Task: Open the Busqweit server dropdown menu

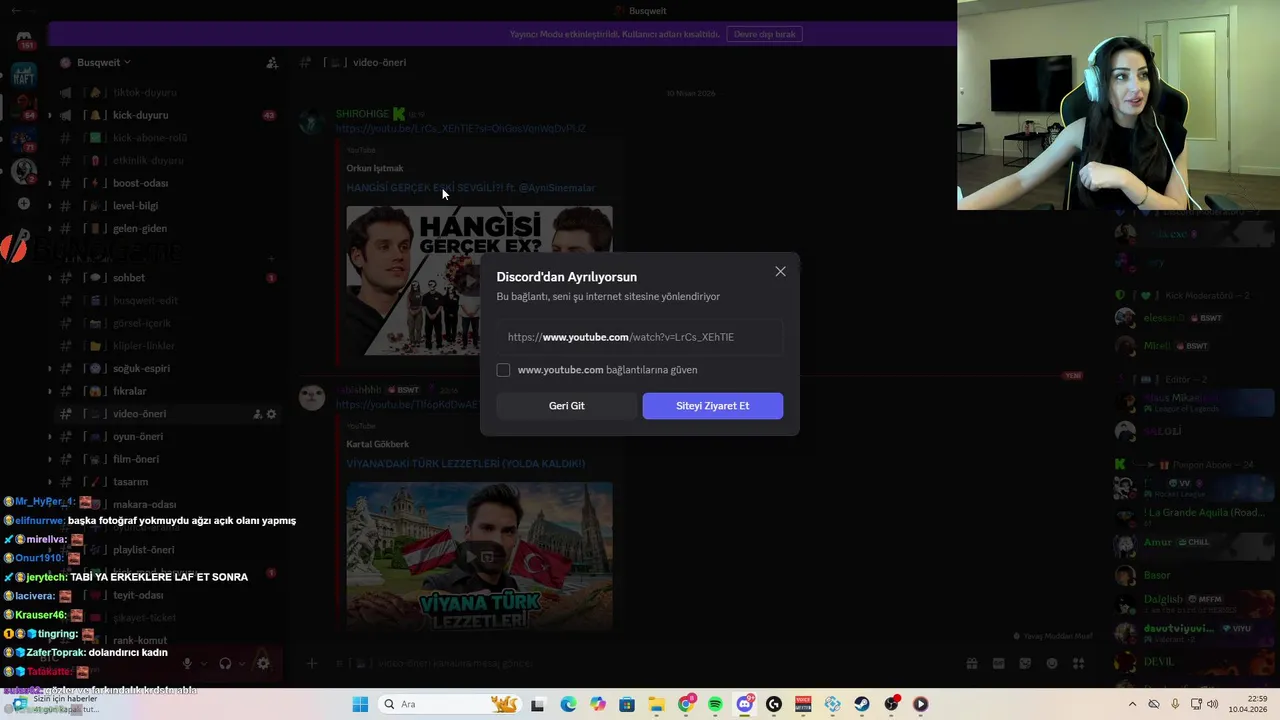Action: coord(104,62)
